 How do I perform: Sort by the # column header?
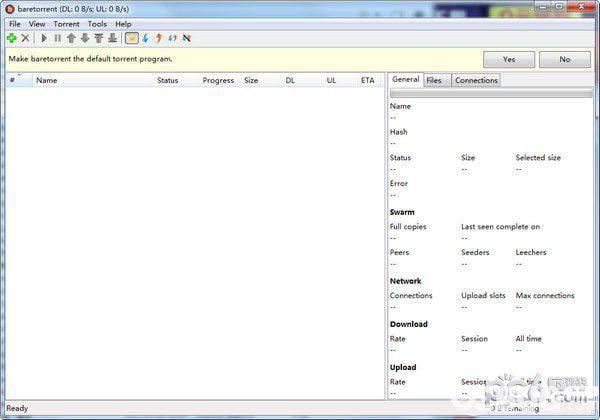click(19, 80)
